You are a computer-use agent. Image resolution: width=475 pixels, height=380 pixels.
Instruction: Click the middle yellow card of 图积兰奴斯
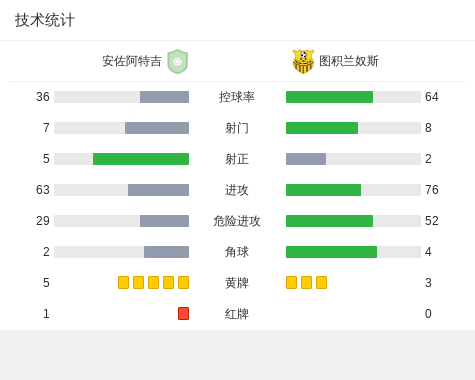(306, 282)
